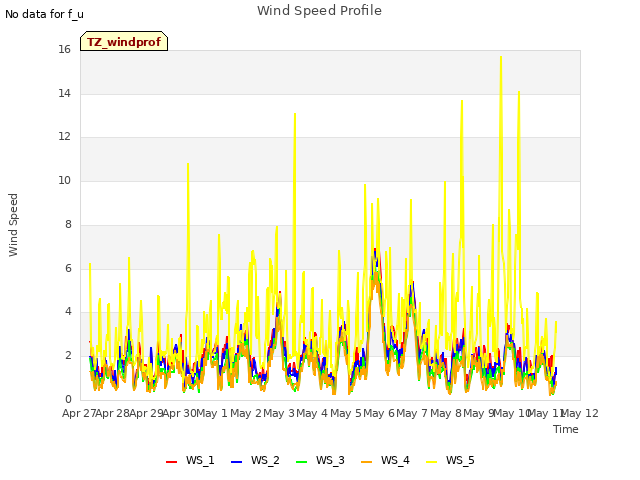The width and height of the screenshot is (640, 480).
Task: Click the y-axis tick value 8
Action: (68, 224)
